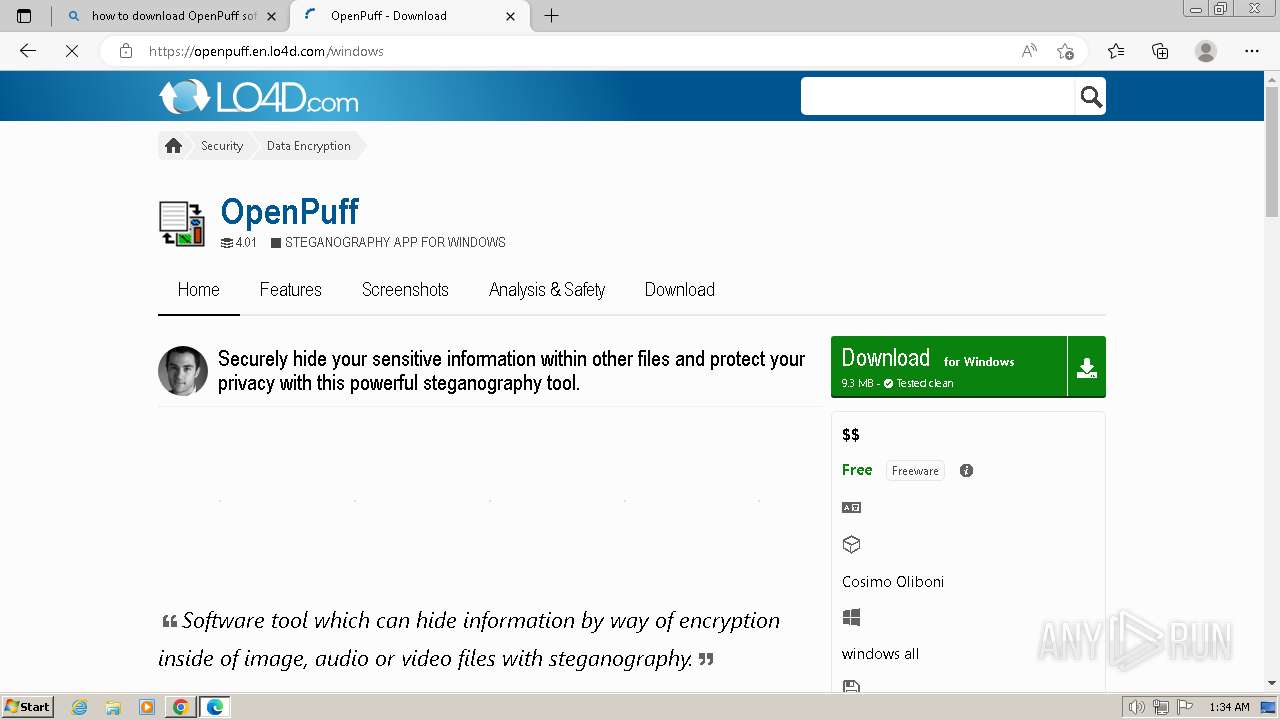
Task: Click the Microsoft Edge taskbar icon
Action: pos(214,707)
